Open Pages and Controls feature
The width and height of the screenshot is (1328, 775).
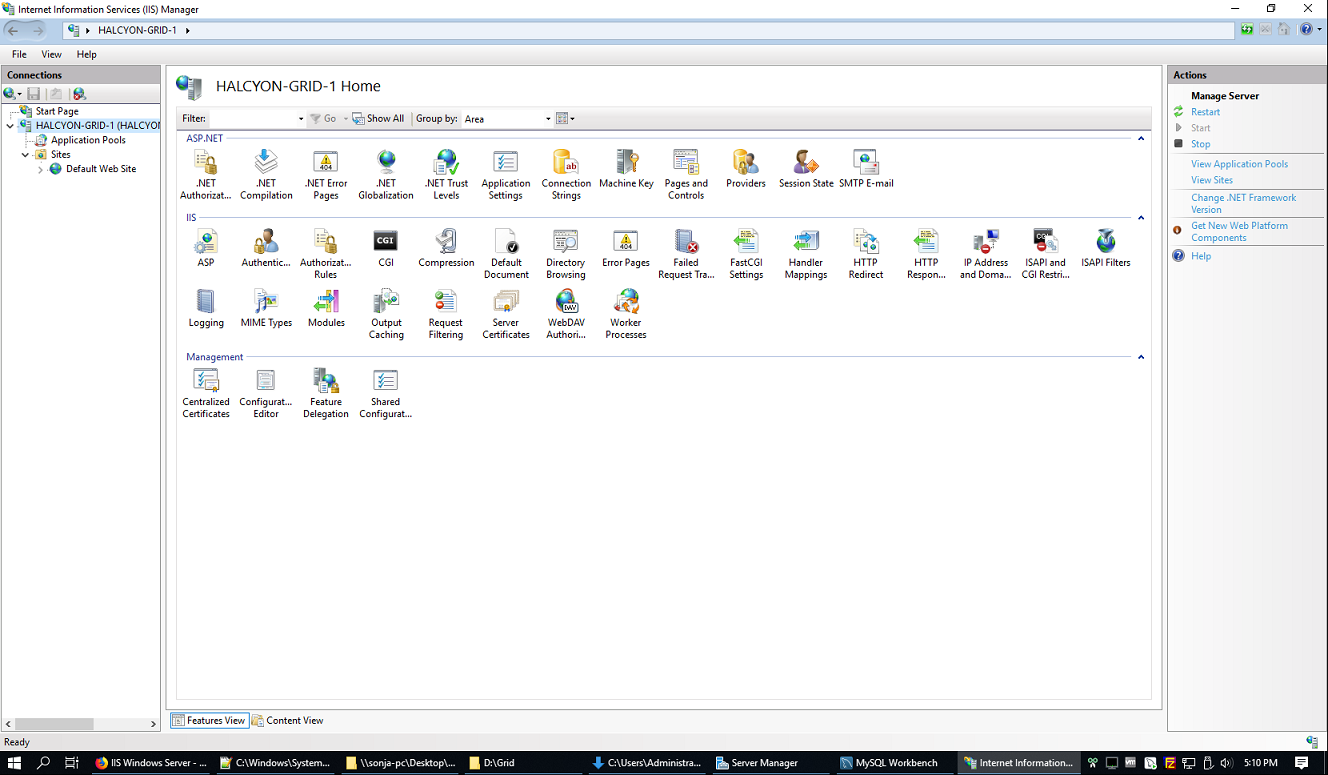(686, 174)
